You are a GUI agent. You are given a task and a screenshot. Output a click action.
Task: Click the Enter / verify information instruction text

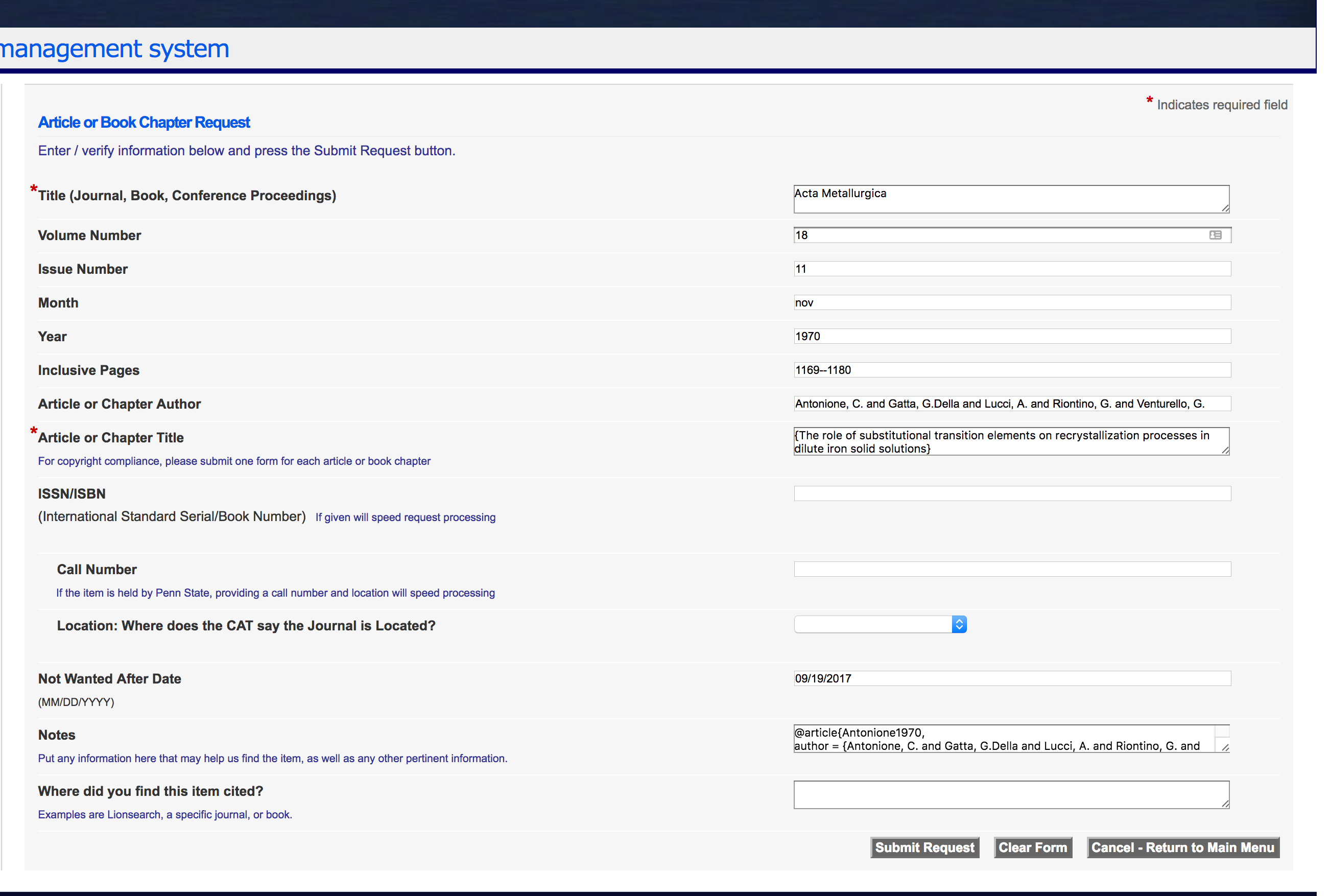pos(246,151)
